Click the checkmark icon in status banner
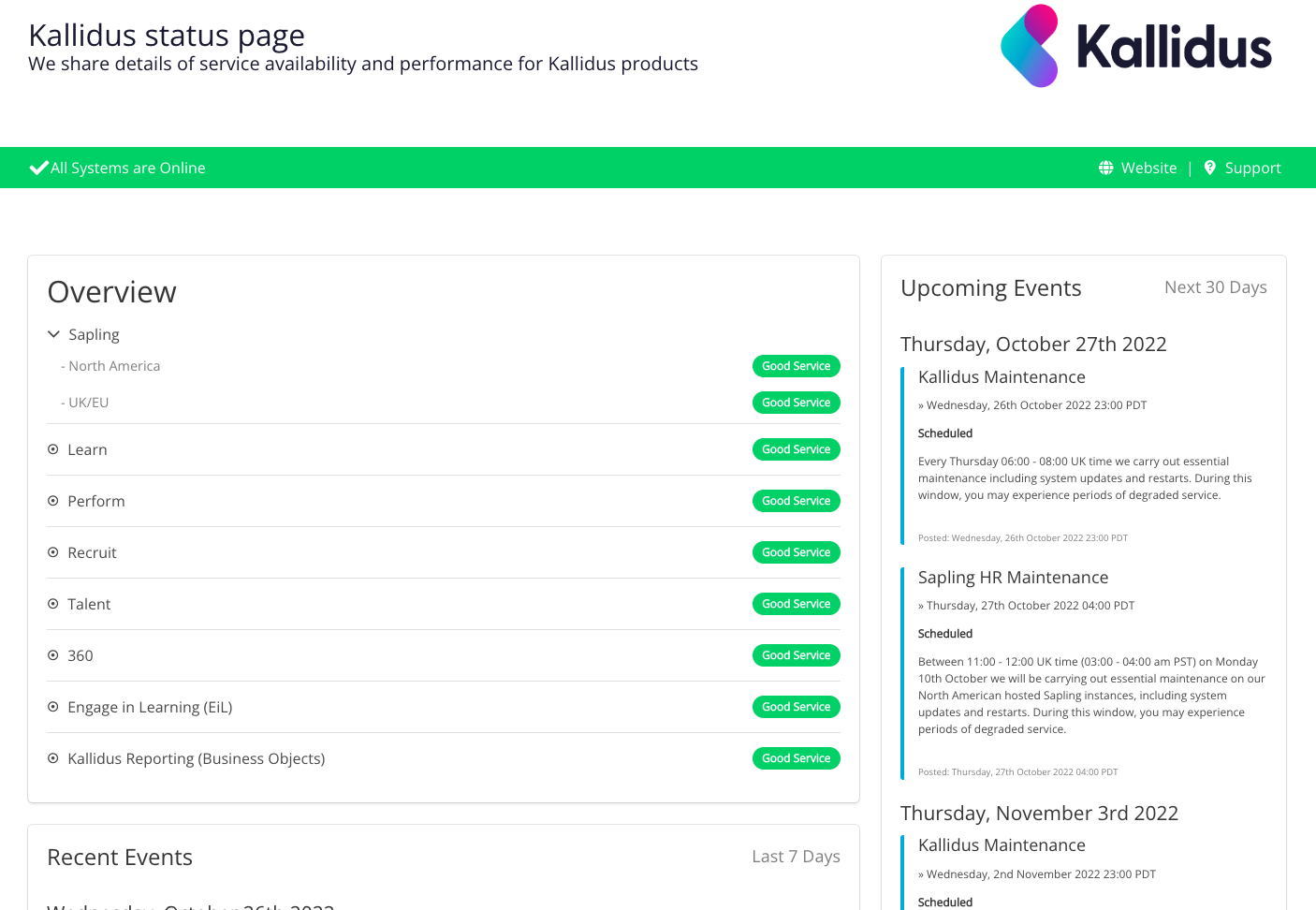1316x910 pixels. pyautogui.click(x=38, y=168)
